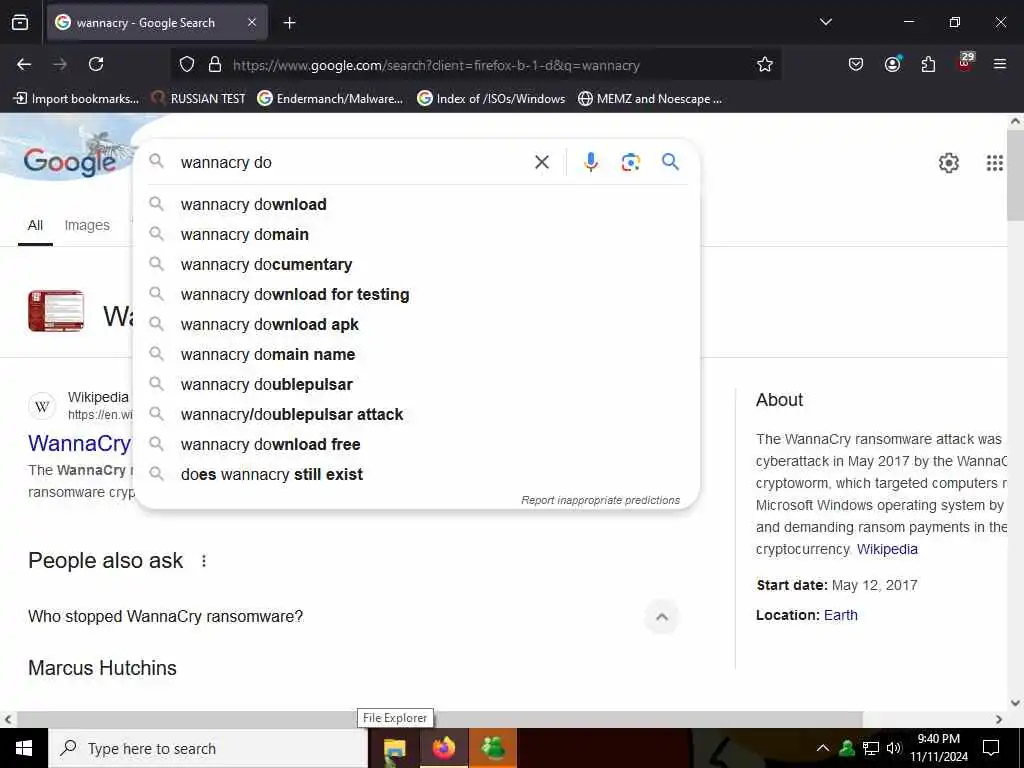Show hidden tray icons chevron

coord(823,748)
